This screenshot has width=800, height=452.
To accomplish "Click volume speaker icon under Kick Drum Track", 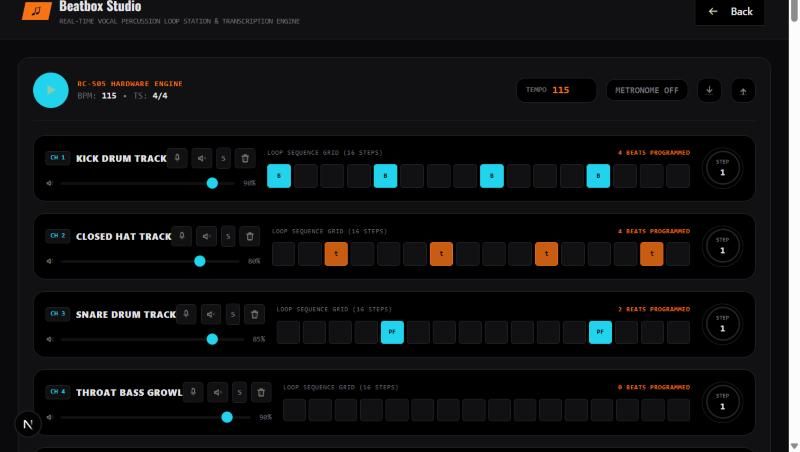I will pyautogui.click(x=49, y=183).
